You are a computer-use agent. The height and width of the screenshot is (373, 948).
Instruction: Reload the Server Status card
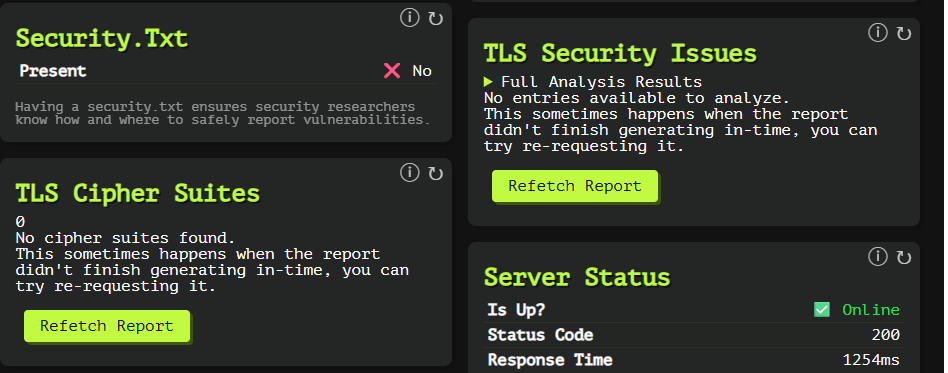(x=904, y=258)
